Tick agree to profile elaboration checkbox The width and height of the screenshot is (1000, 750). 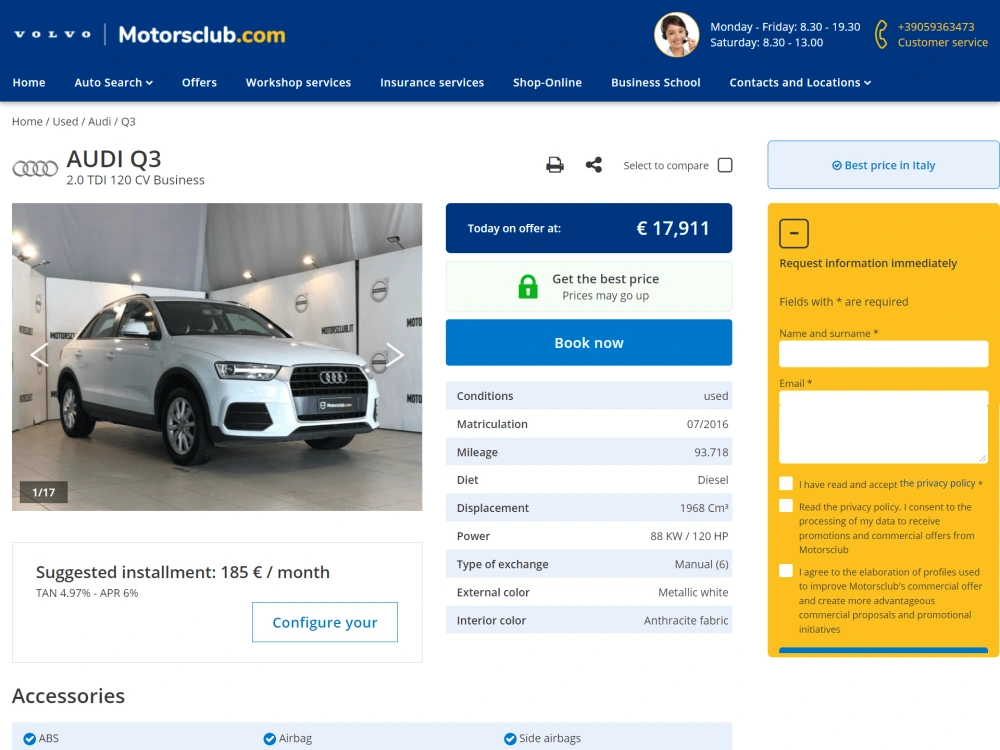point(786,571)
